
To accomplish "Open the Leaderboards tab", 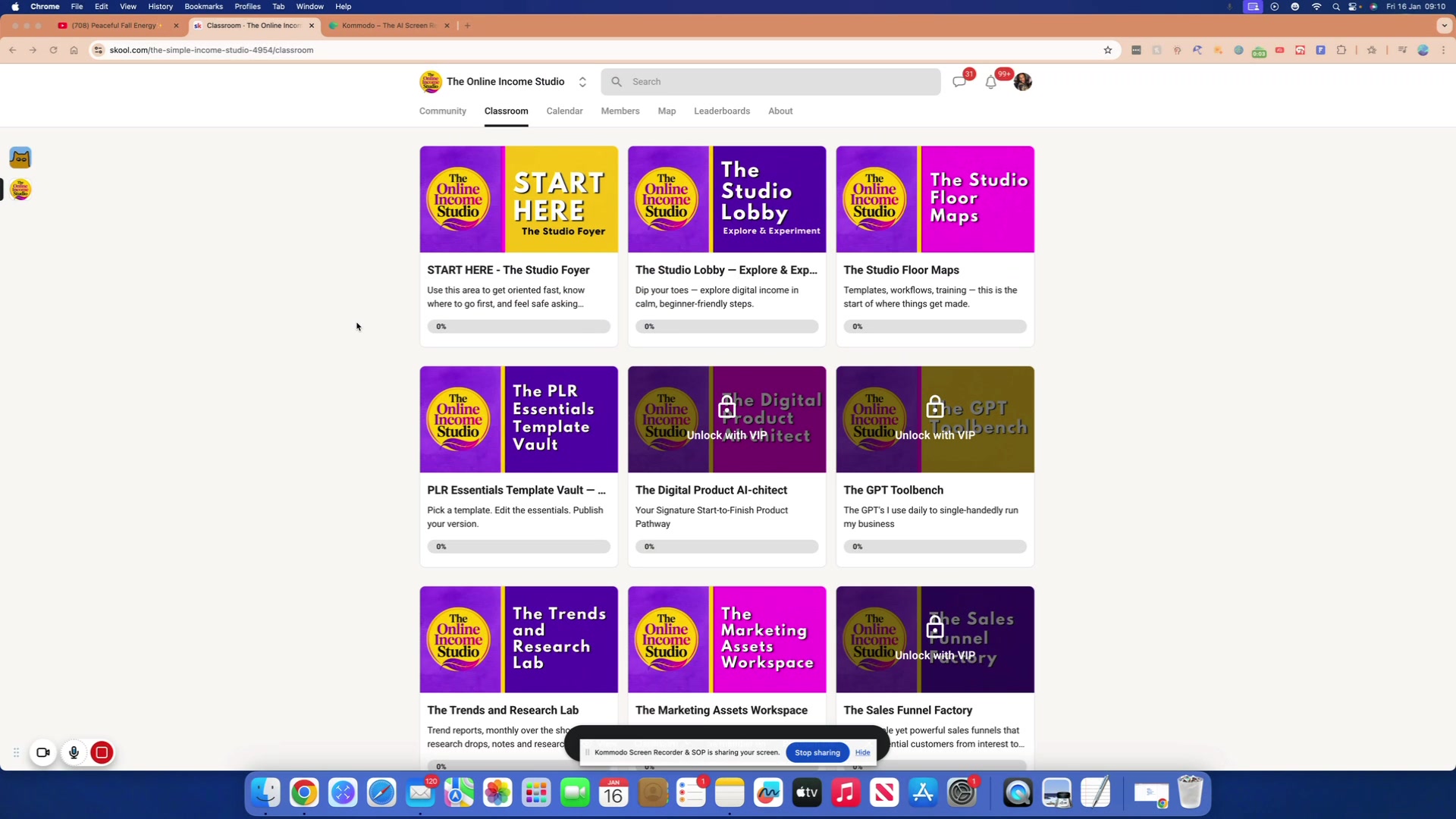I will [721, 111].
